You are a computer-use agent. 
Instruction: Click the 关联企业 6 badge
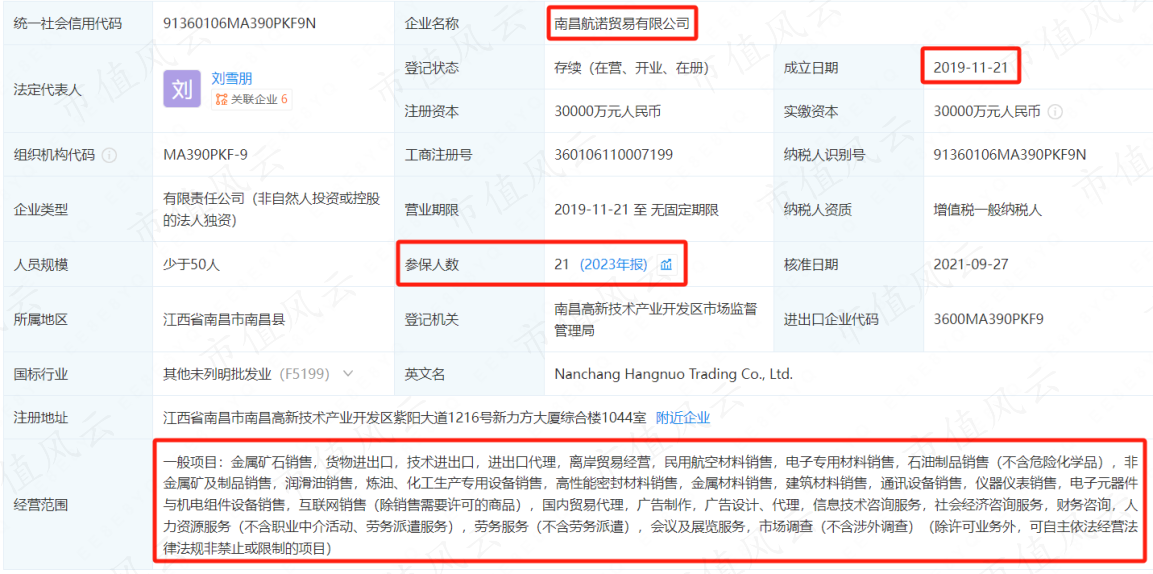click(251, 99)
